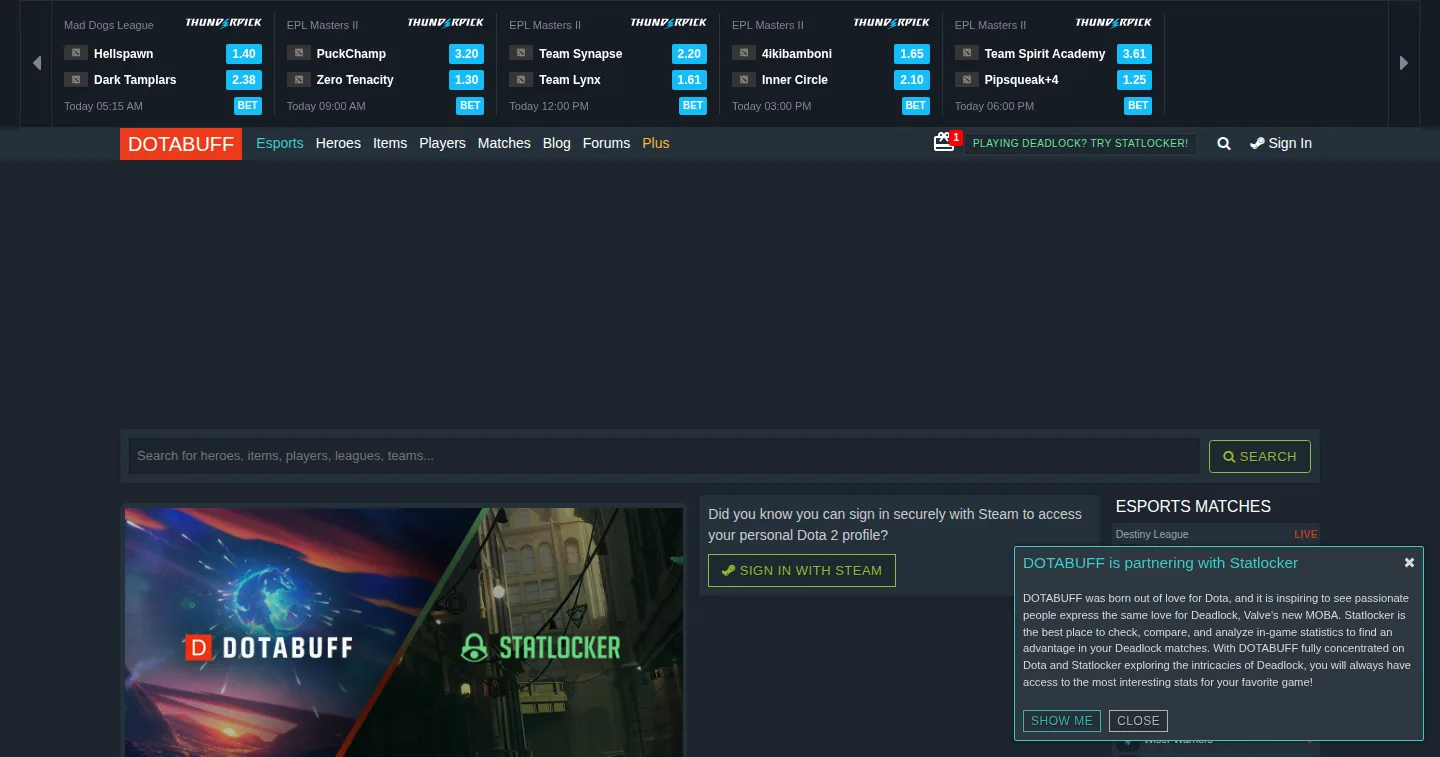Select Zero Tenacity odds 1.30
This screenshot has height=757, width=1440.
[x=466, y=80]
